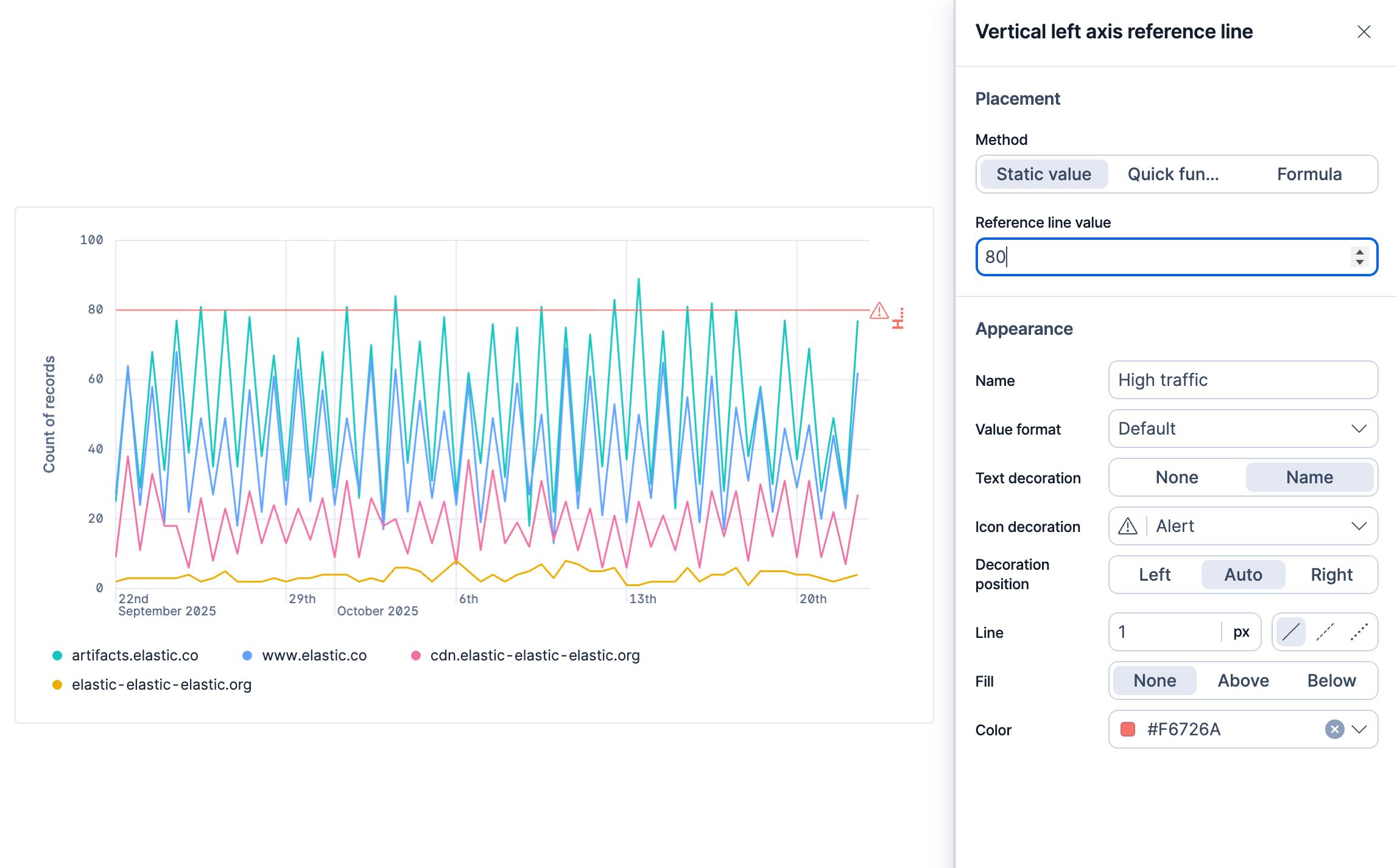Close the reference line flyout panel
Image resolution: width=1397 pixels, height=868 pixels.
pyautogui.click(x=1364, y=32)
